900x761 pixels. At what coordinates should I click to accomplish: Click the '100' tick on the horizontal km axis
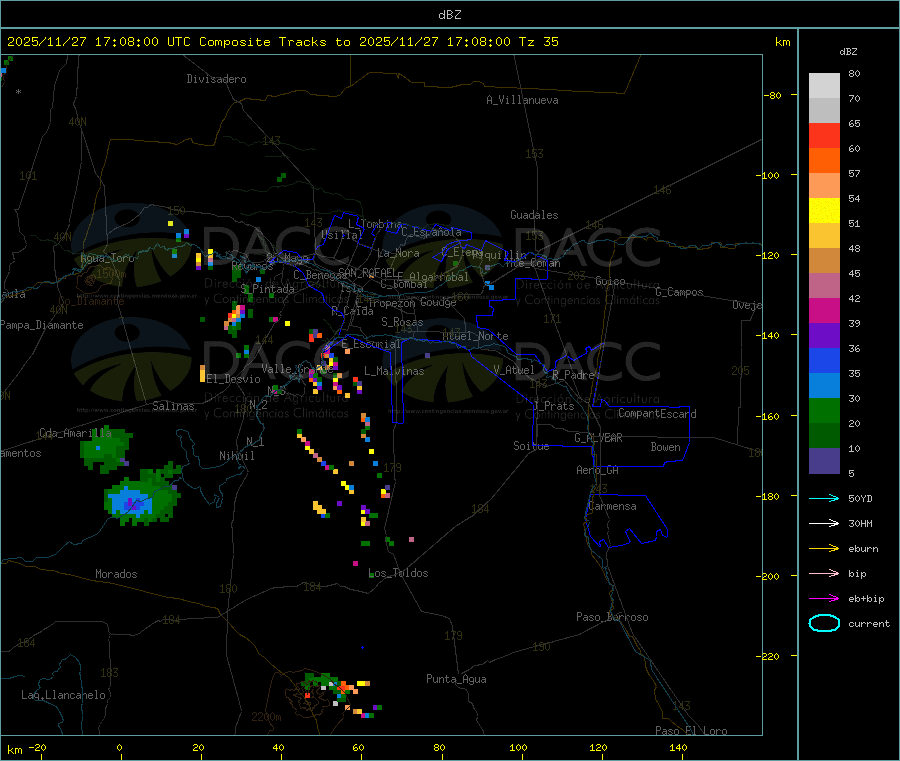pos(518,747)
